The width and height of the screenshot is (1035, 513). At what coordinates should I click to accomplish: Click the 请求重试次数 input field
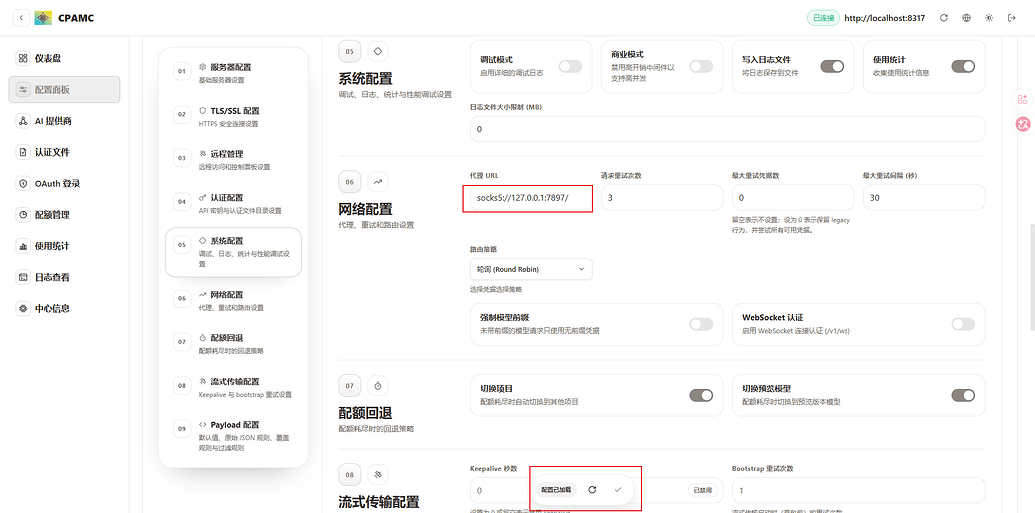point(661,197)
